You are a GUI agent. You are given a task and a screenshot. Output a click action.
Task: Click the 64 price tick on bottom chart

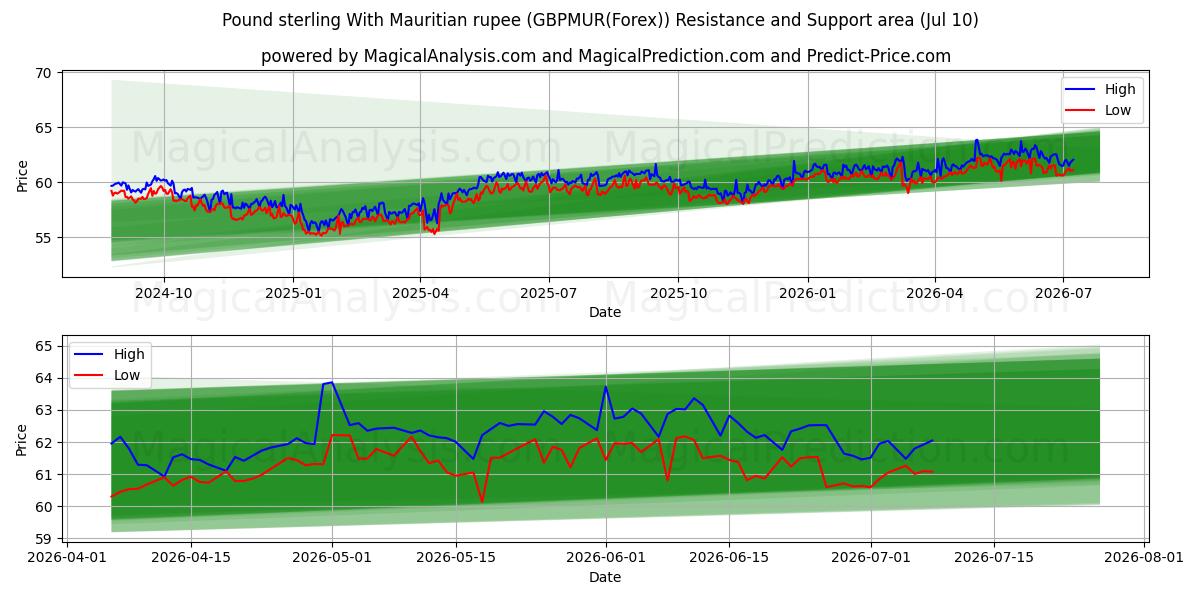click(x=44, y=378)
